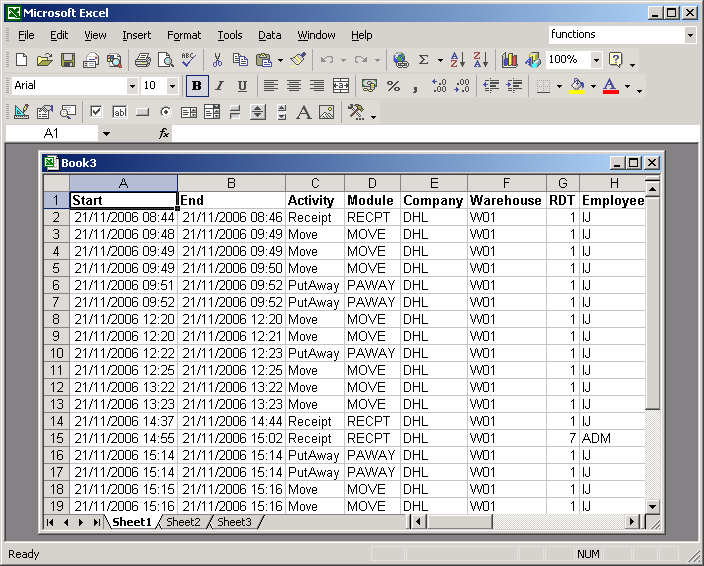
Task: Open the Font size dropdown
Action: [172, 86]
